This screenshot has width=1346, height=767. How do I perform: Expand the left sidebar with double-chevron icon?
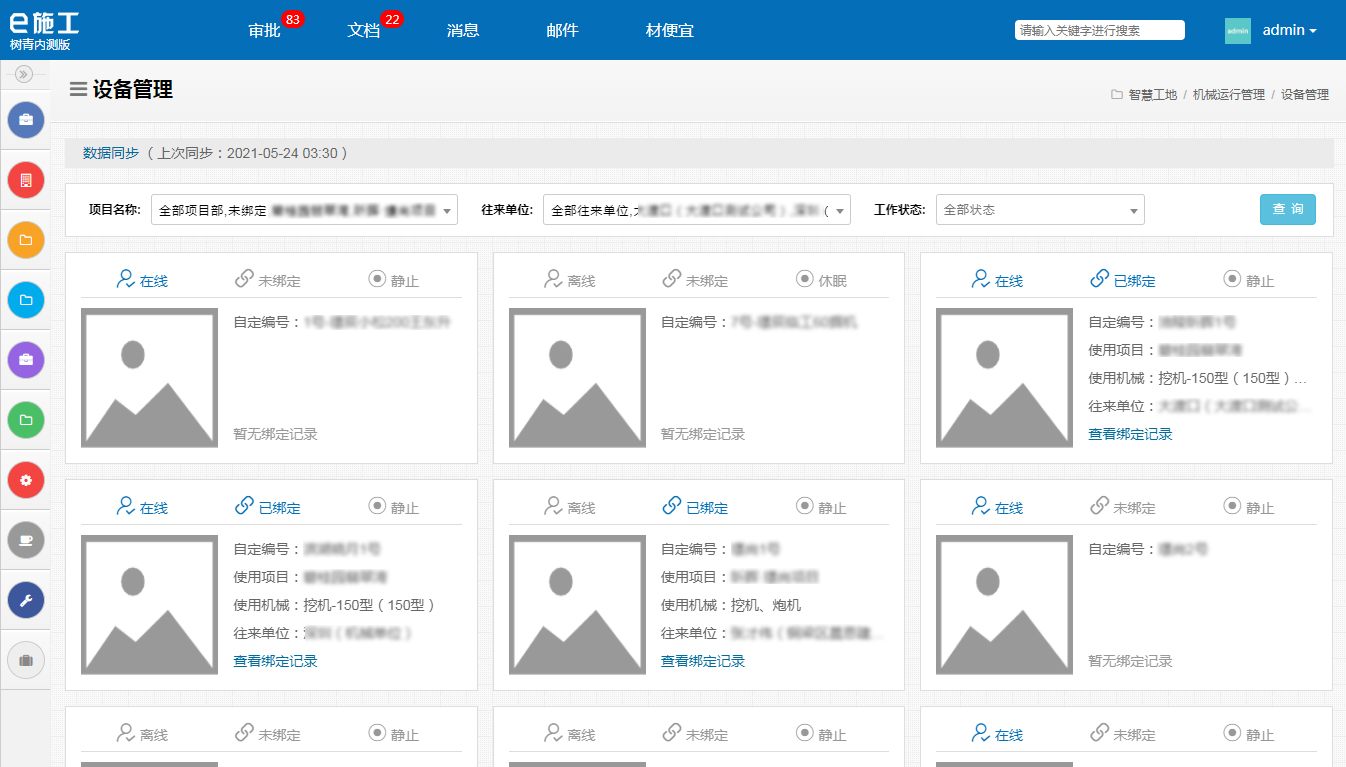[x=25, y=74]
